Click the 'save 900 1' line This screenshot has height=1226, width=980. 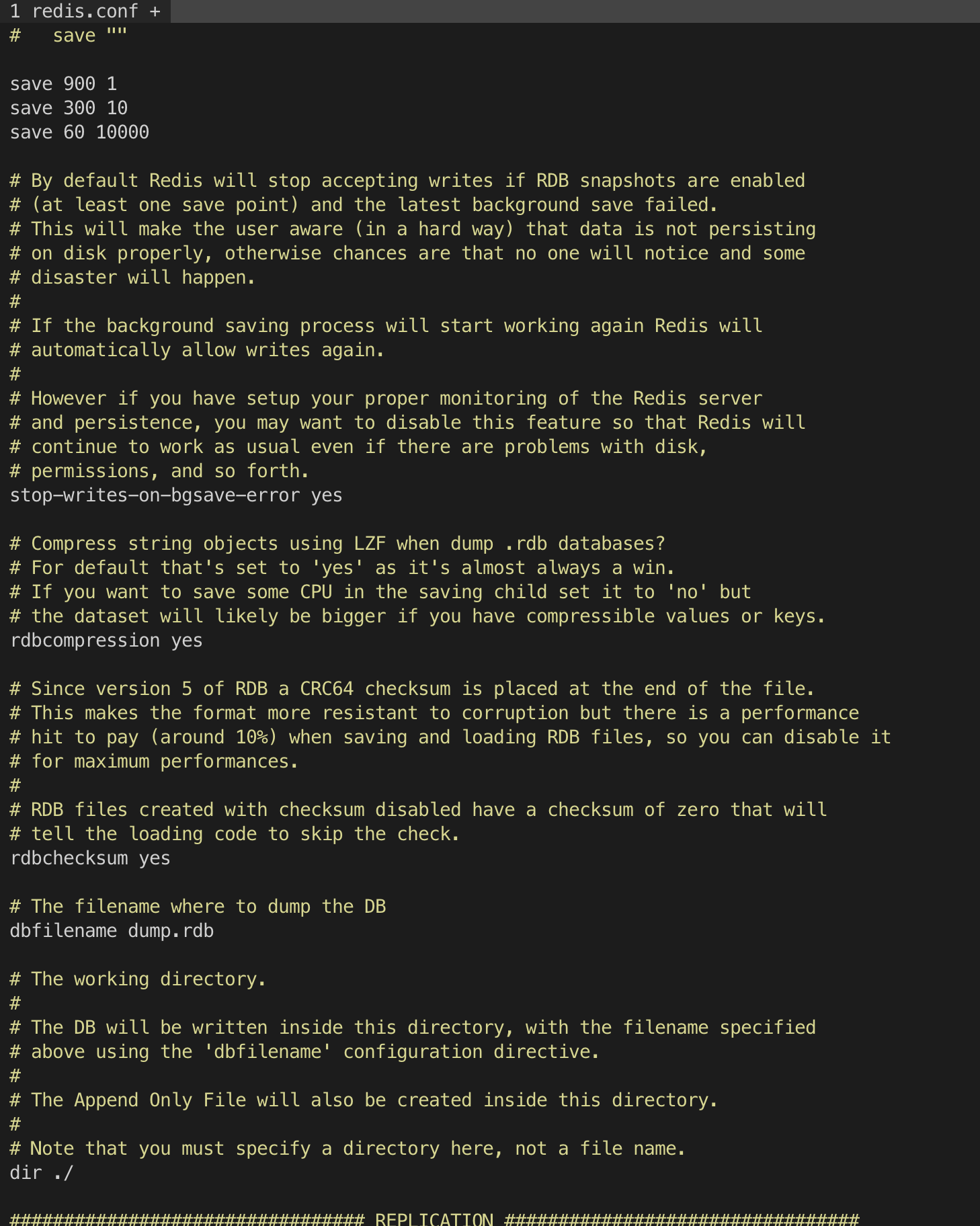pos(63,84)
